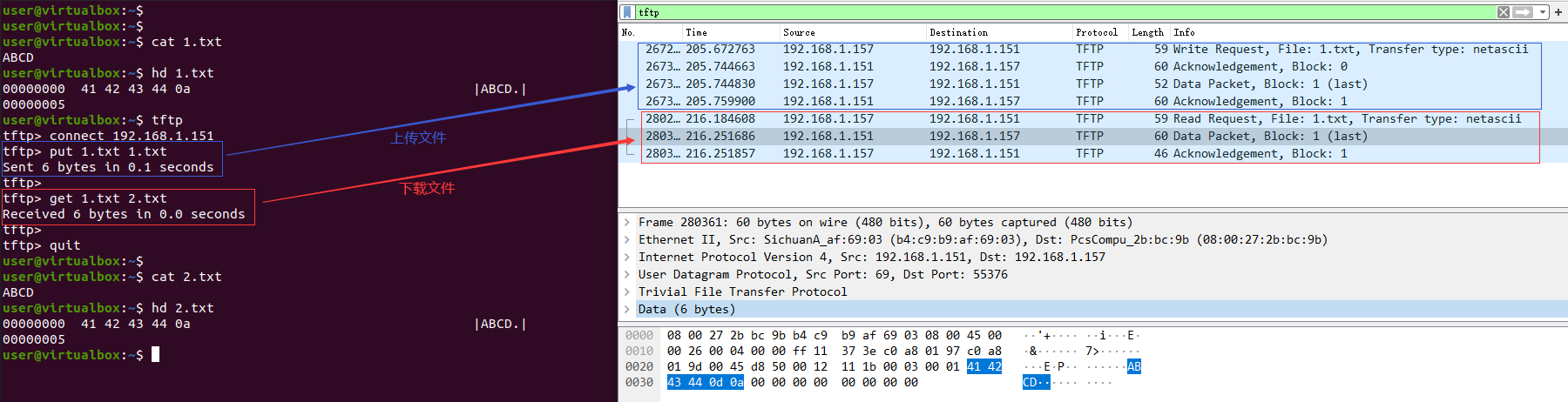Select the Write Request packet row
The width and height of the screenshot is (1568, 402).
point(1092,50)
